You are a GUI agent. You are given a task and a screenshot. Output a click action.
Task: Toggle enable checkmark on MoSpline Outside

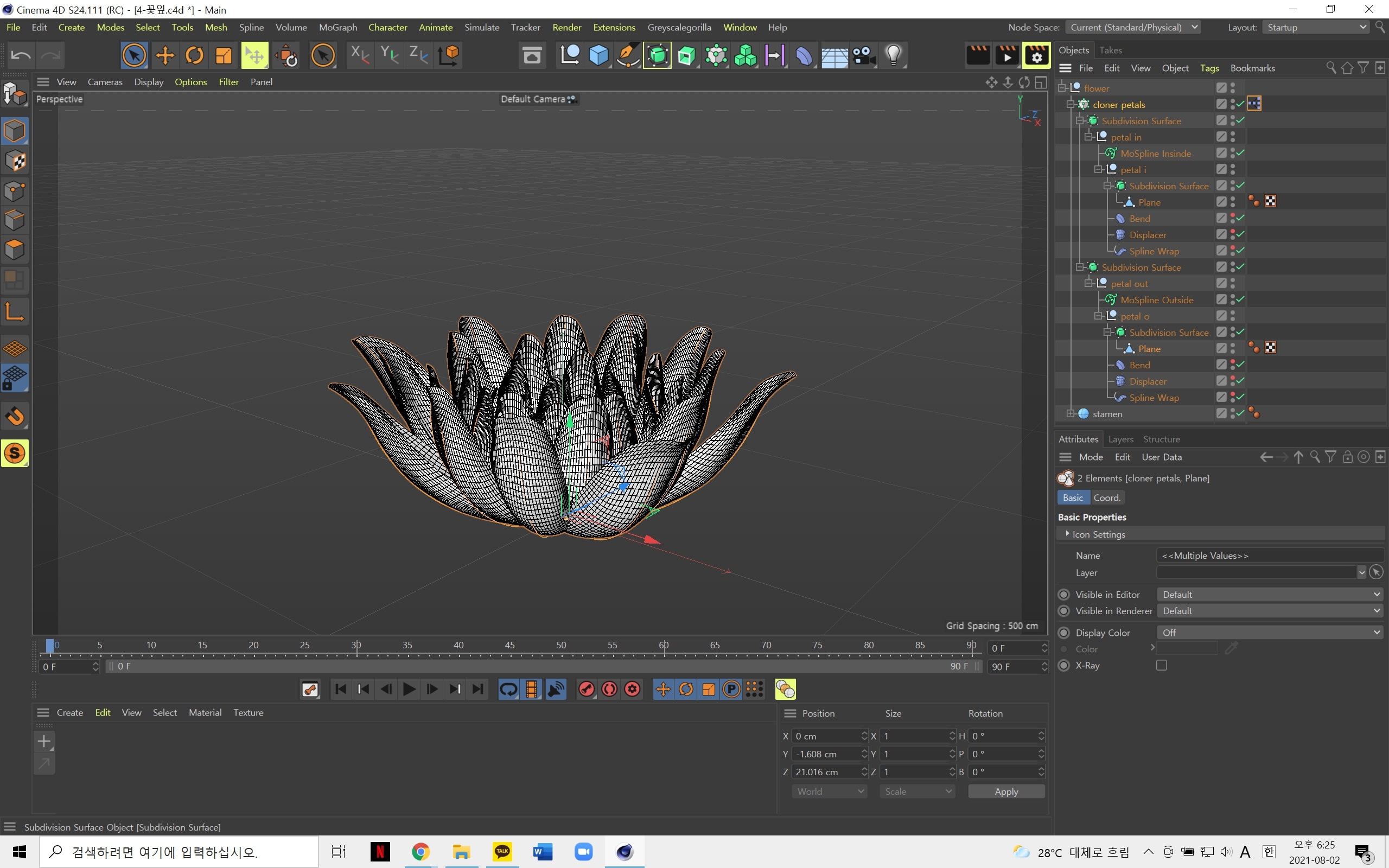pyautogui.click(x=1240, y=299)
